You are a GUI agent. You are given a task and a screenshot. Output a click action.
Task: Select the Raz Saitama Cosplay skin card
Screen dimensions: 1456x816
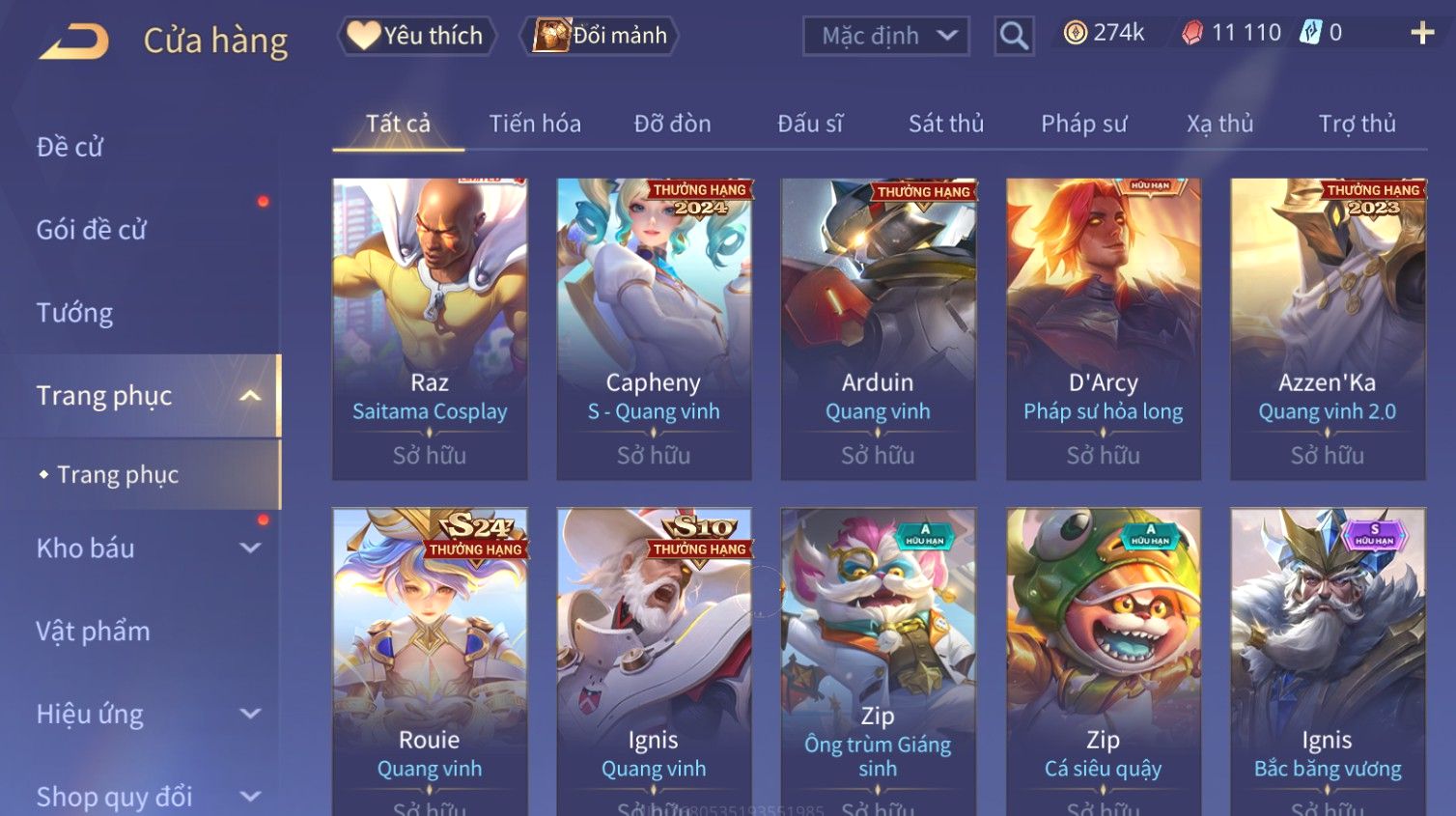pyautogui.click(x=430, y=328)
